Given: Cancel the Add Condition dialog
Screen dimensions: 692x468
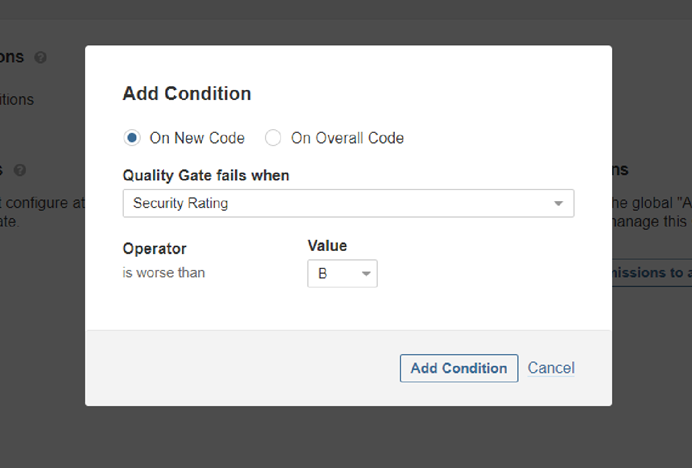Looking at the screenshot, I should tap(551, 368).
